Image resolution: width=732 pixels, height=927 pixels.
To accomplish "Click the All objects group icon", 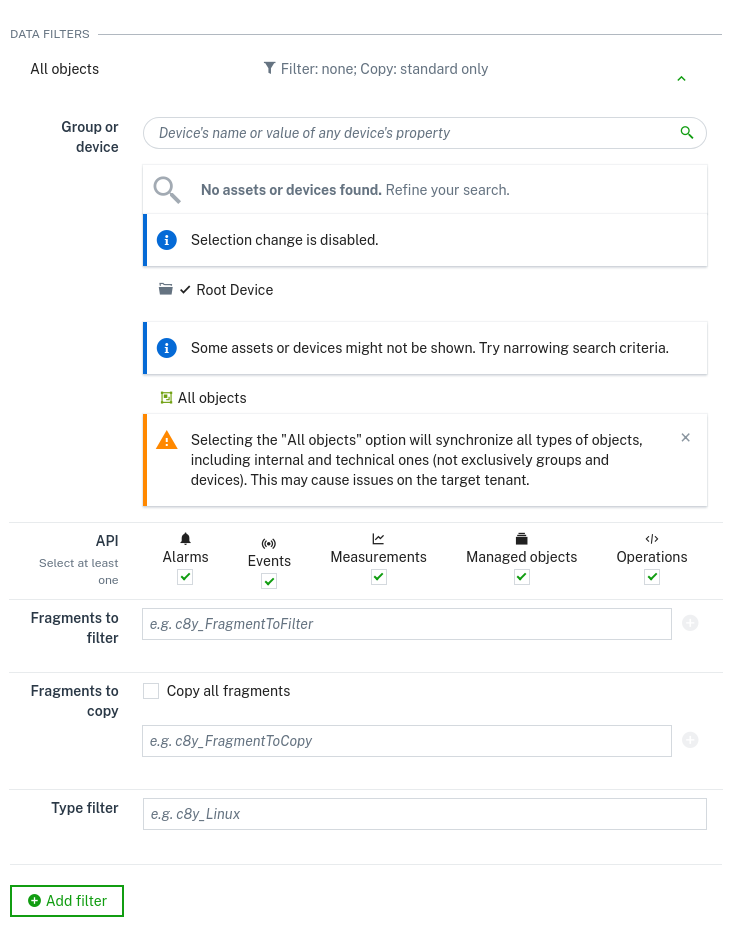I will pyautogui.click(x=166, y=397).
